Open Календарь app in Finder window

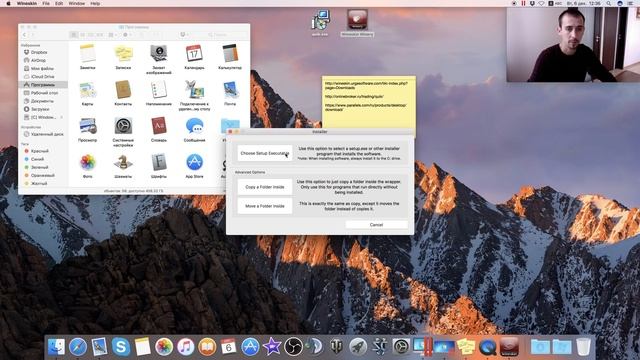194,57
